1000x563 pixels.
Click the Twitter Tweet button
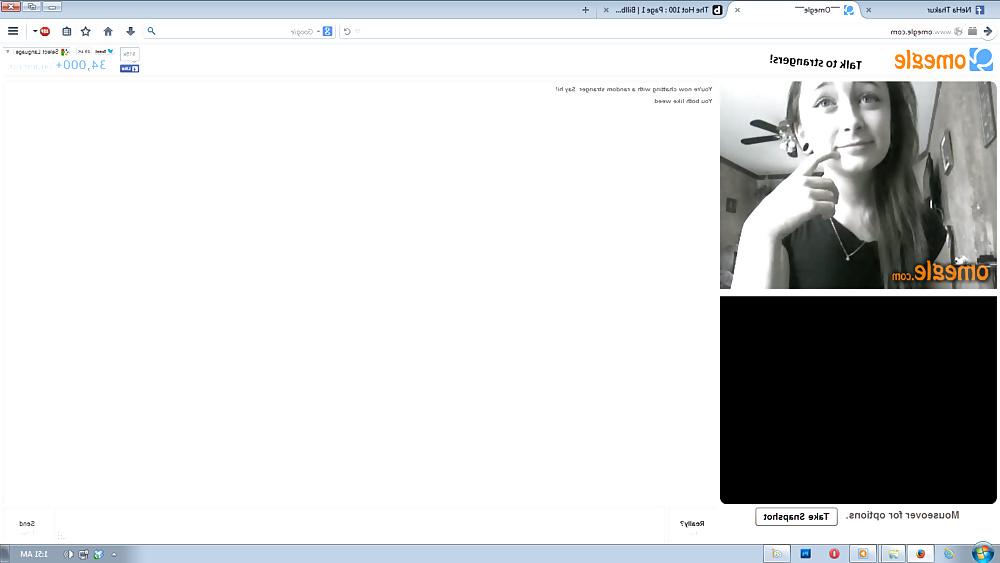[103, 52]
